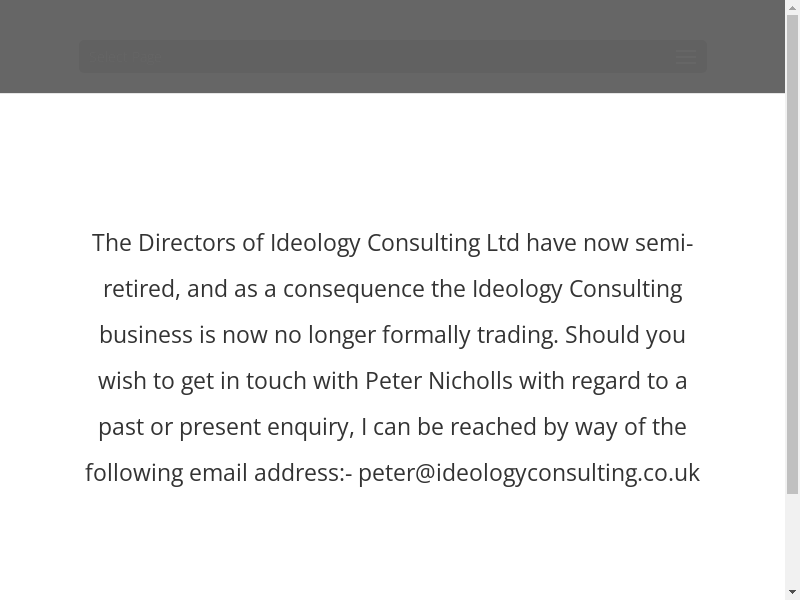Click the scrollbar track below the thumb

(792, 540)
